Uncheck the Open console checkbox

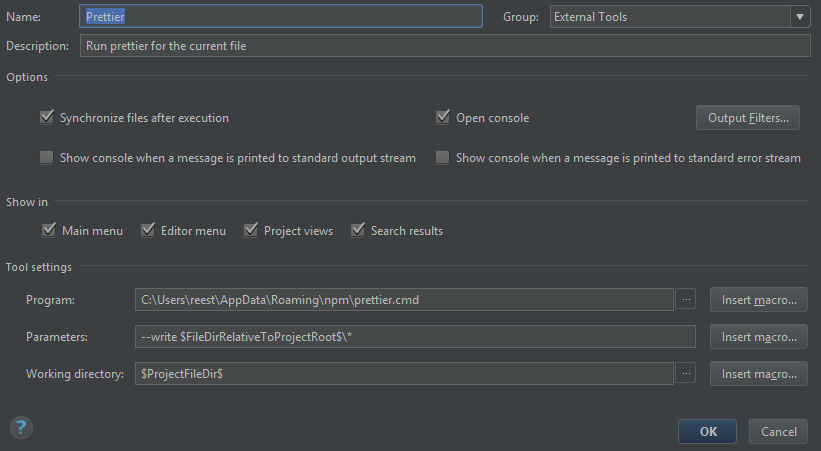[443, 118]
